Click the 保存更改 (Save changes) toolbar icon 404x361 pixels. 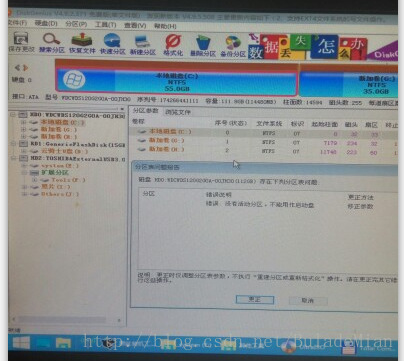click(x=21, y=42)
